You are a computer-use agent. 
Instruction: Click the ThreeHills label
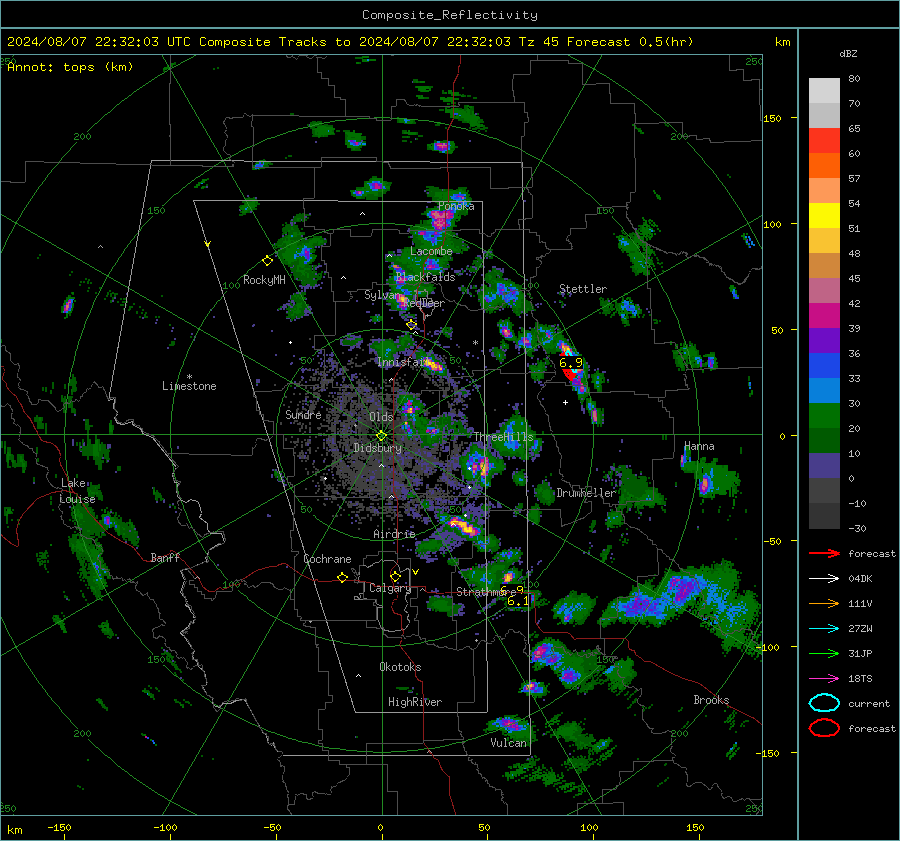click(503, 437)
